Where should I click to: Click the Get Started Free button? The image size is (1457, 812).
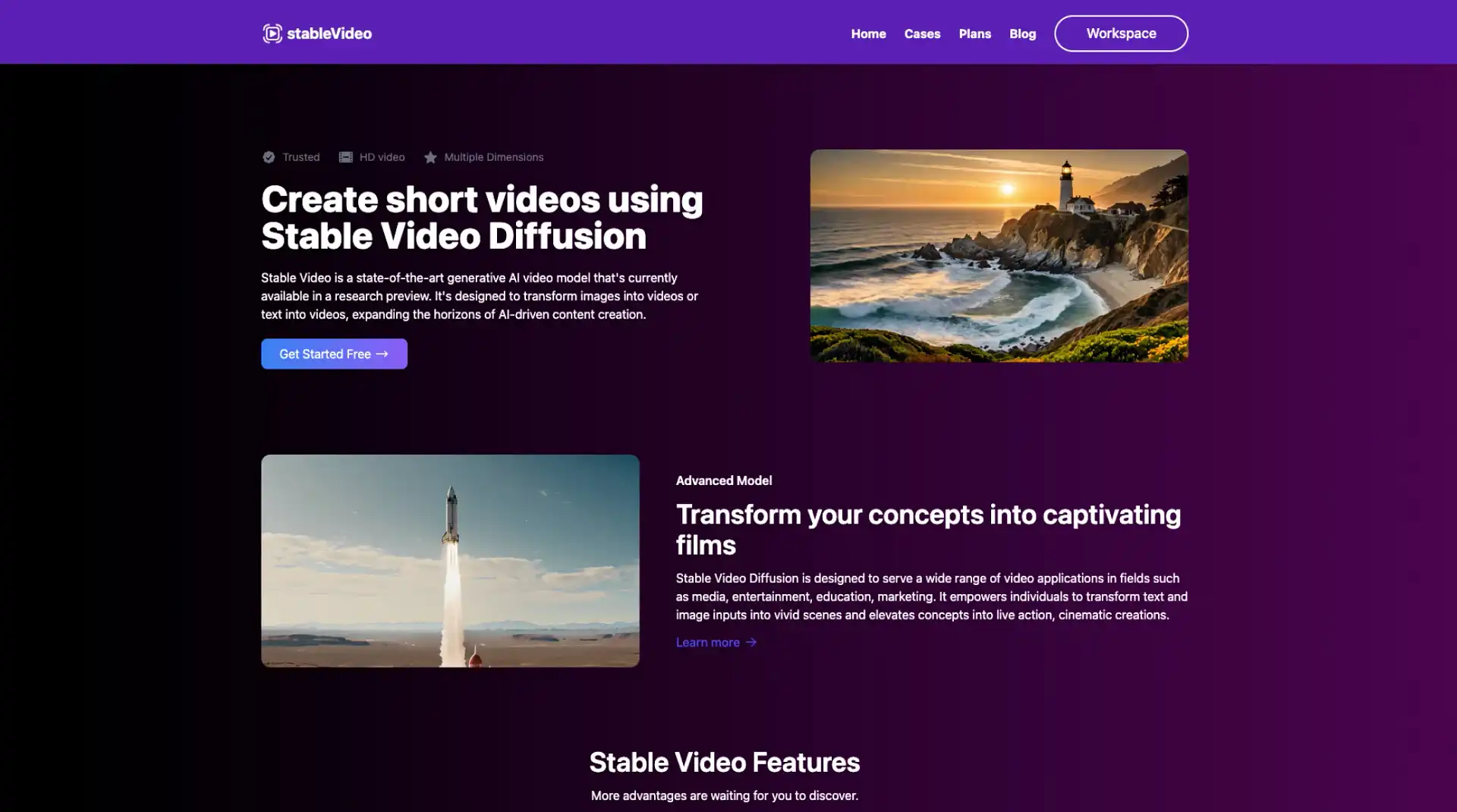[334, 354]
